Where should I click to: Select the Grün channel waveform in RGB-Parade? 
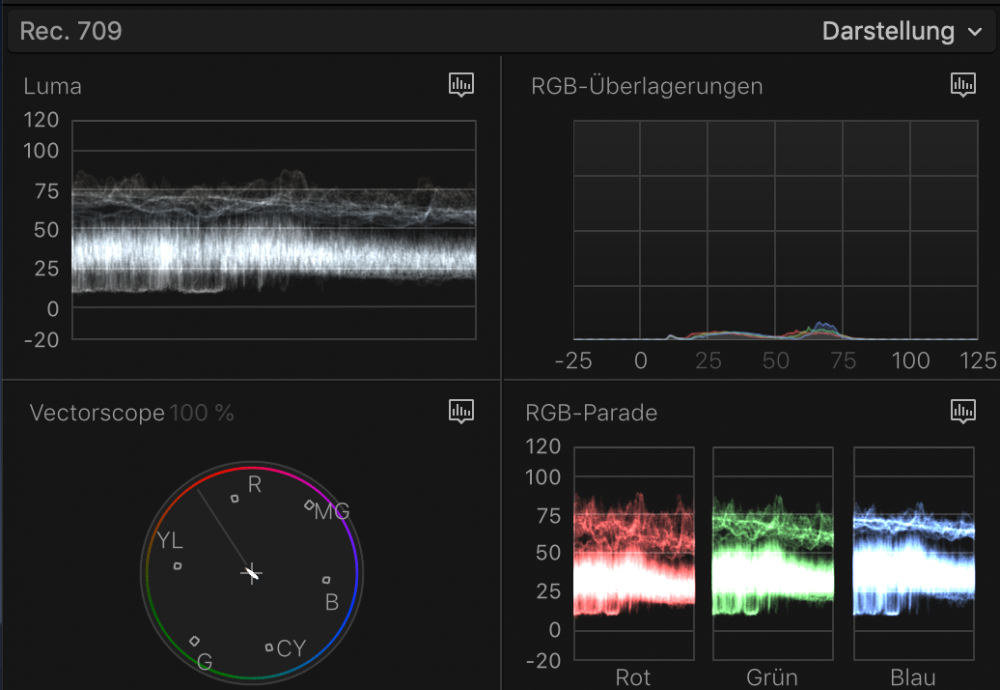[772, 553]
